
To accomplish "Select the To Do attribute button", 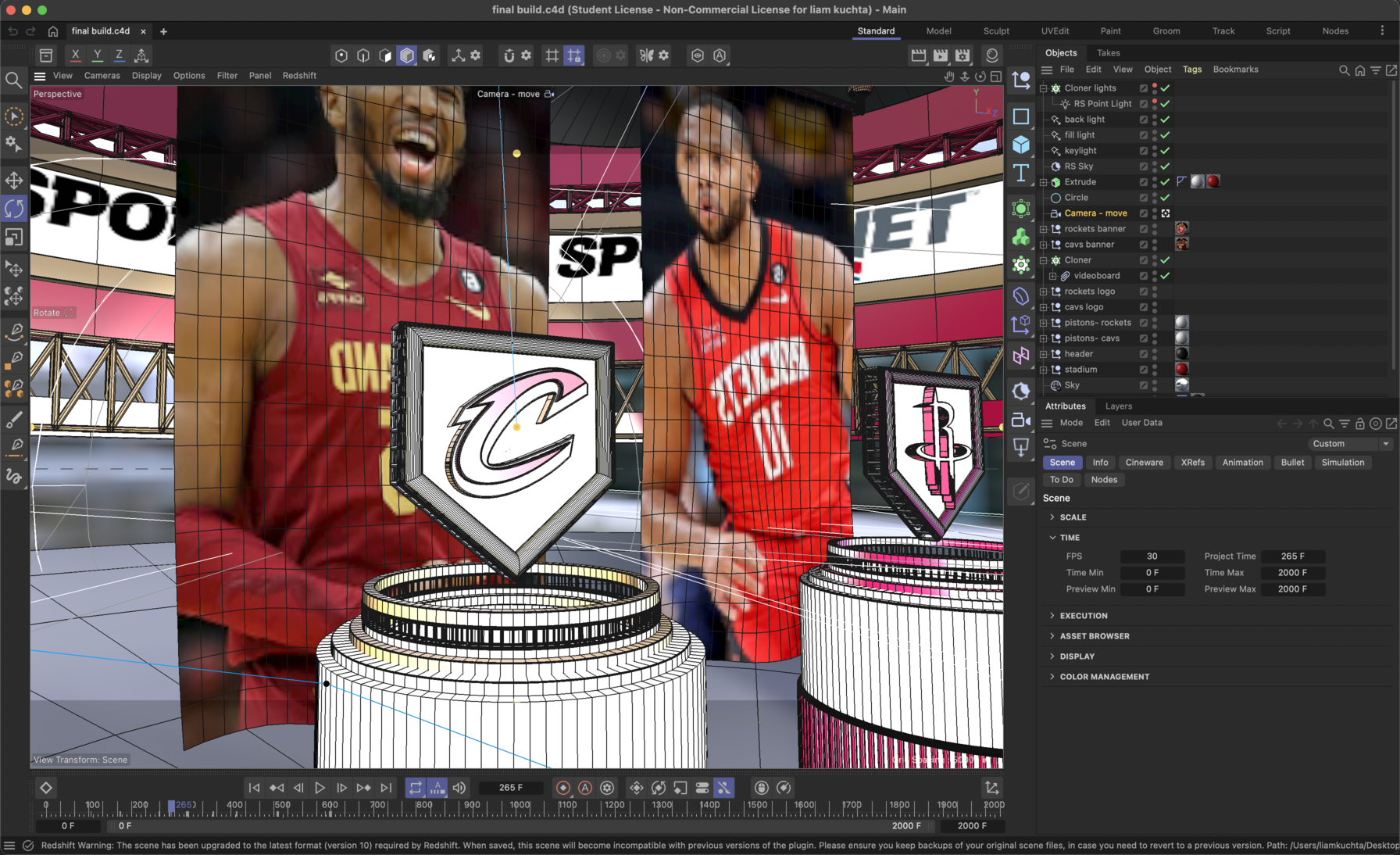I will tap(1061, 480).
